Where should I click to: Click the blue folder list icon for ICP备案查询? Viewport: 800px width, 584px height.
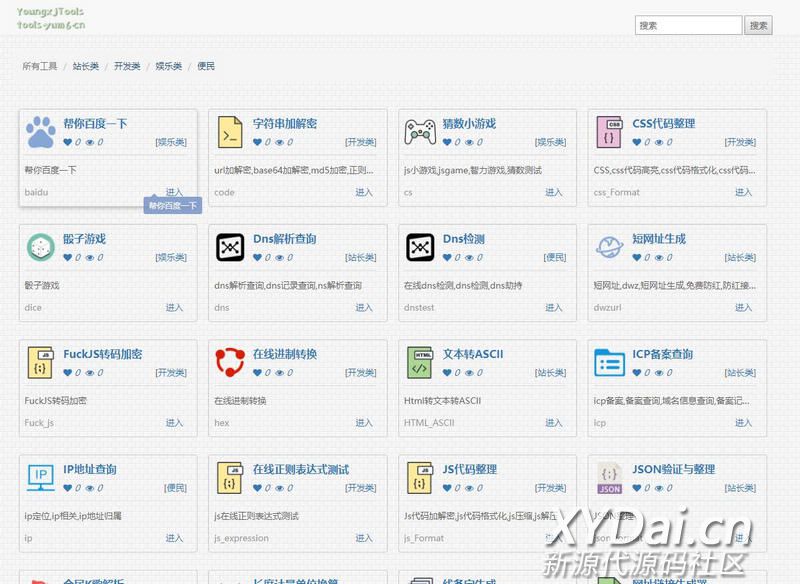point(610,362)
